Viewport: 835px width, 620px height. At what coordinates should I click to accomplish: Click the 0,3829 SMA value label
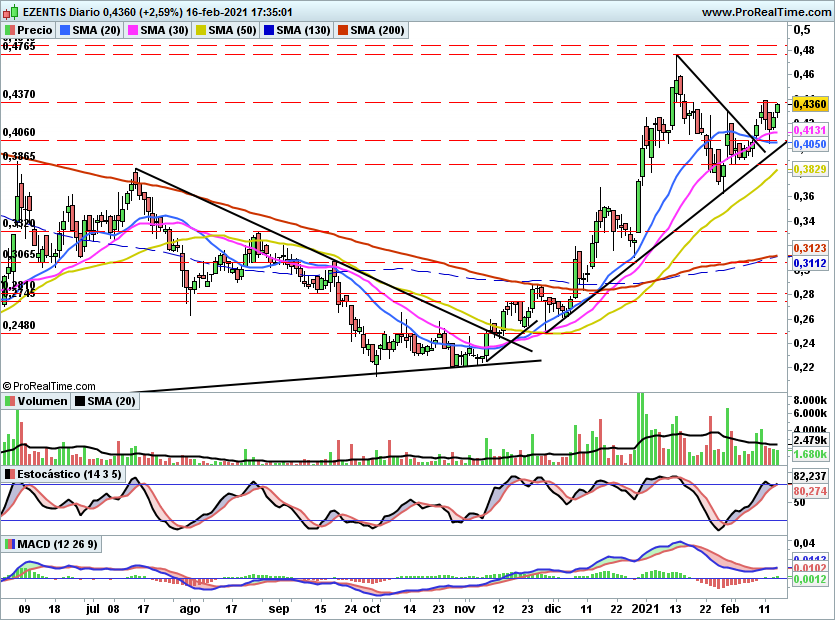click(x=809, y=170)
